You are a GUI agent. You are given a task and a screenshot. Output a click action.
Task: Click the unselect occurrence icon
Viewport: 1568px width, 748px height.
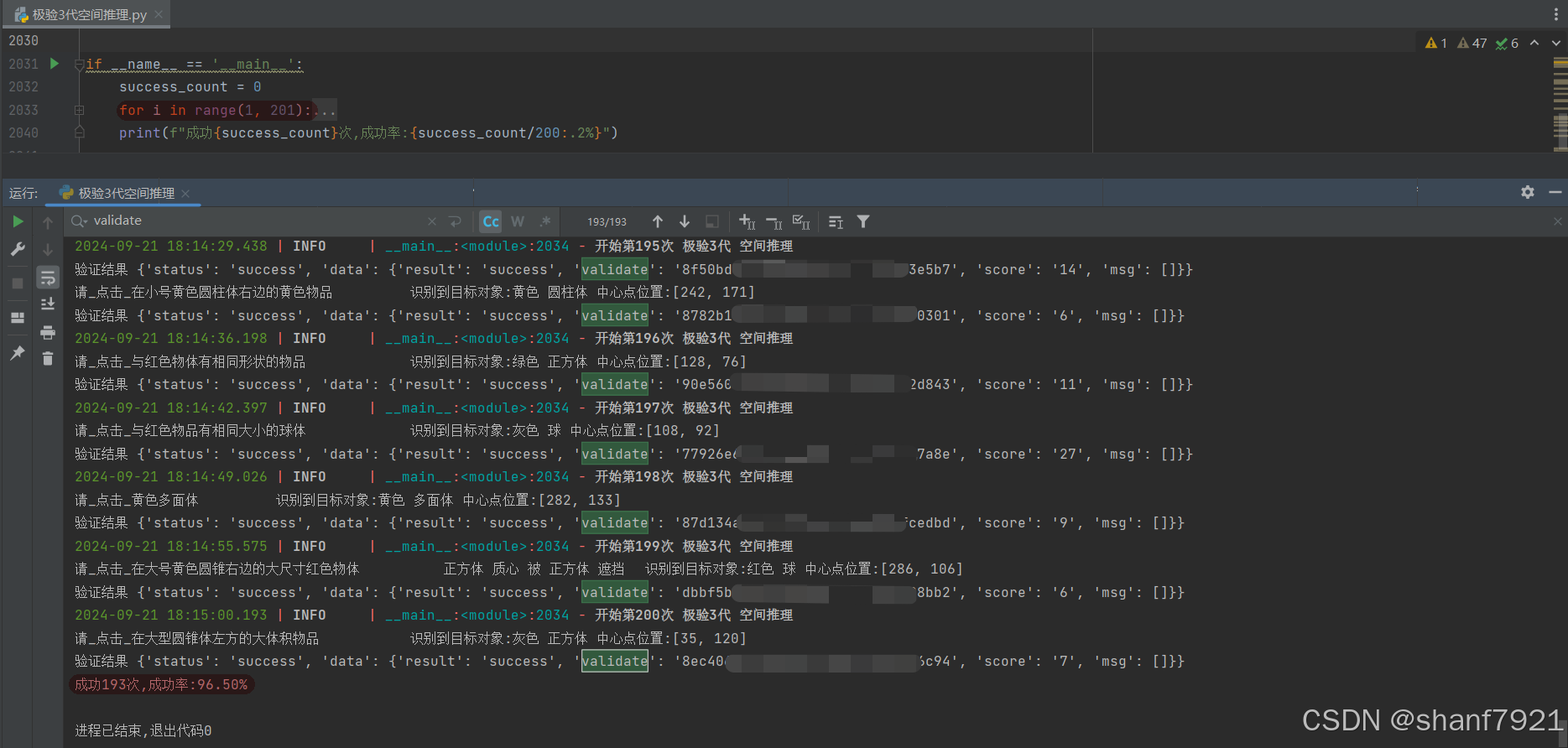(x=774, y=221)
